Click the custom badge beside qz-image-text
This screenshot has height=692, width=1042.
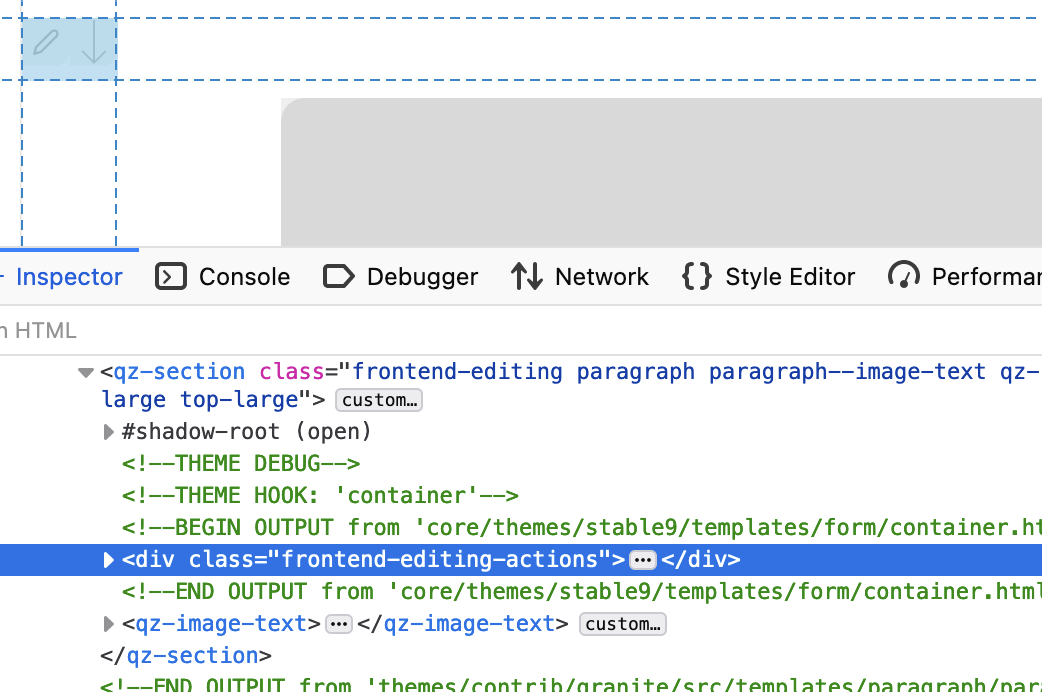623,625
